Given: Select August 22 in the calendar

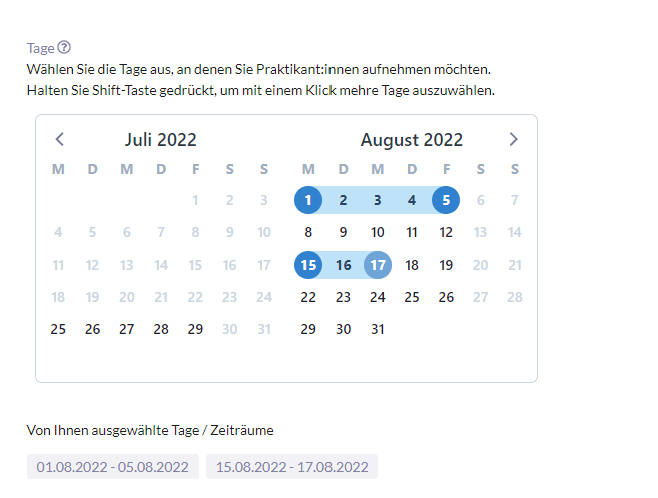Looking at the screenshot, I should tap(308, 297).
